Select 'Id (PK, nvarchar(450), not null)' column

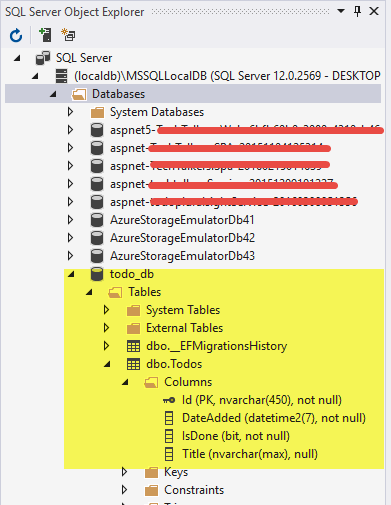[x=262, y=400]
